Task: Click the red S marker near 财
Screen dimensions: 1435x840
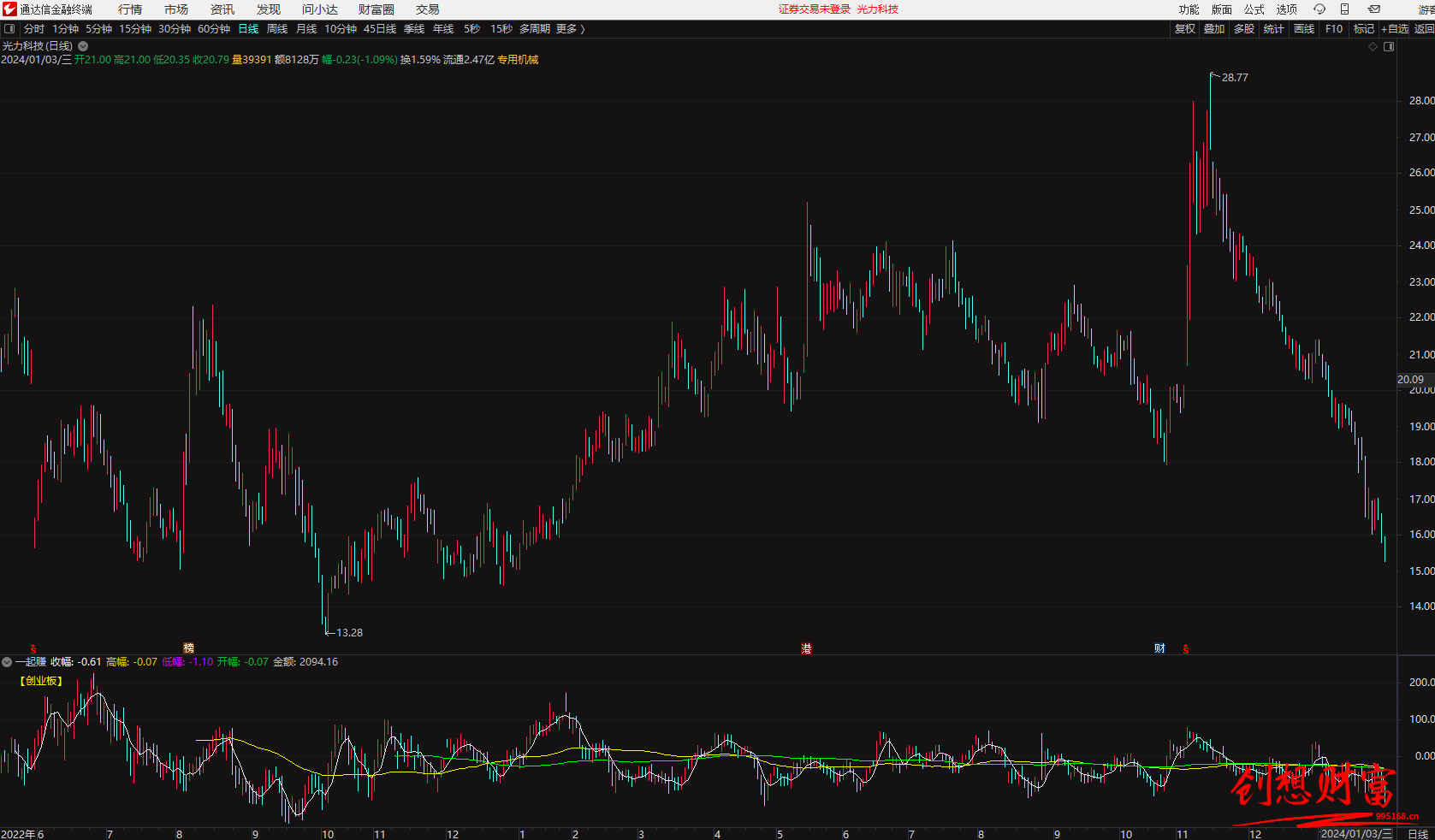Action: [x=1186, y=649]
